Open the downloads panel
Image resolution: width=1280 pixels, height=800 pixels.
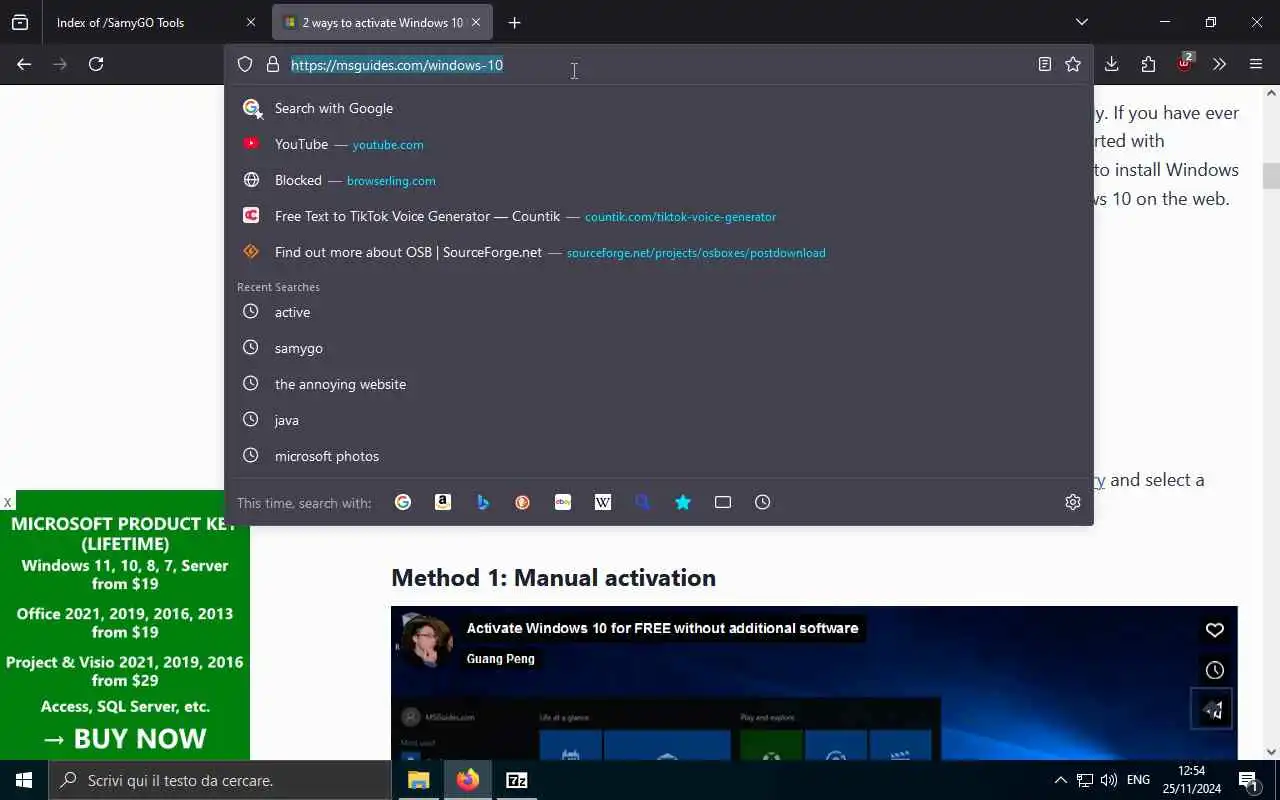1111,64
